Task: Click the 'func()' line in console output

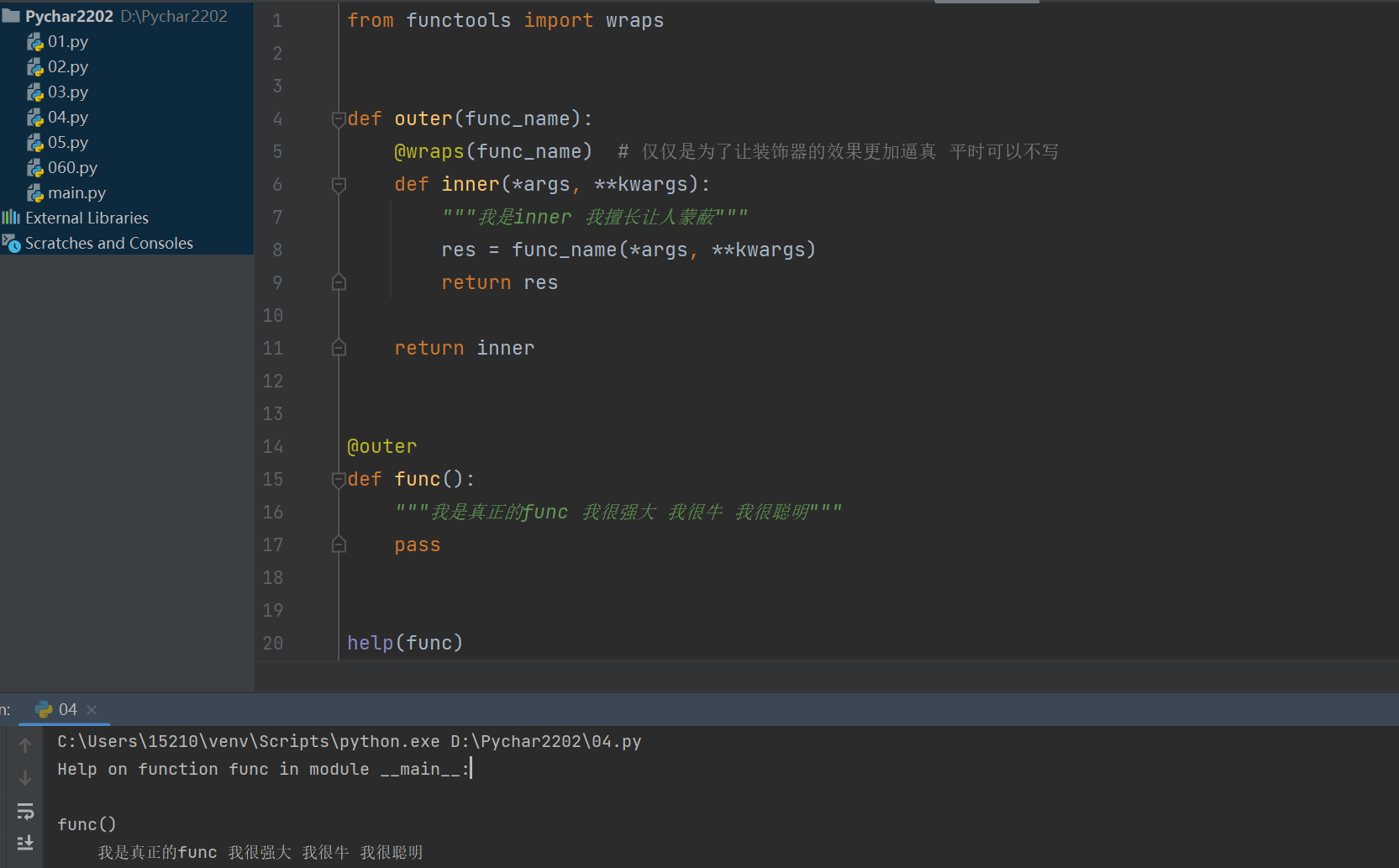Action: pyautogui.click(x=87, y=824)
